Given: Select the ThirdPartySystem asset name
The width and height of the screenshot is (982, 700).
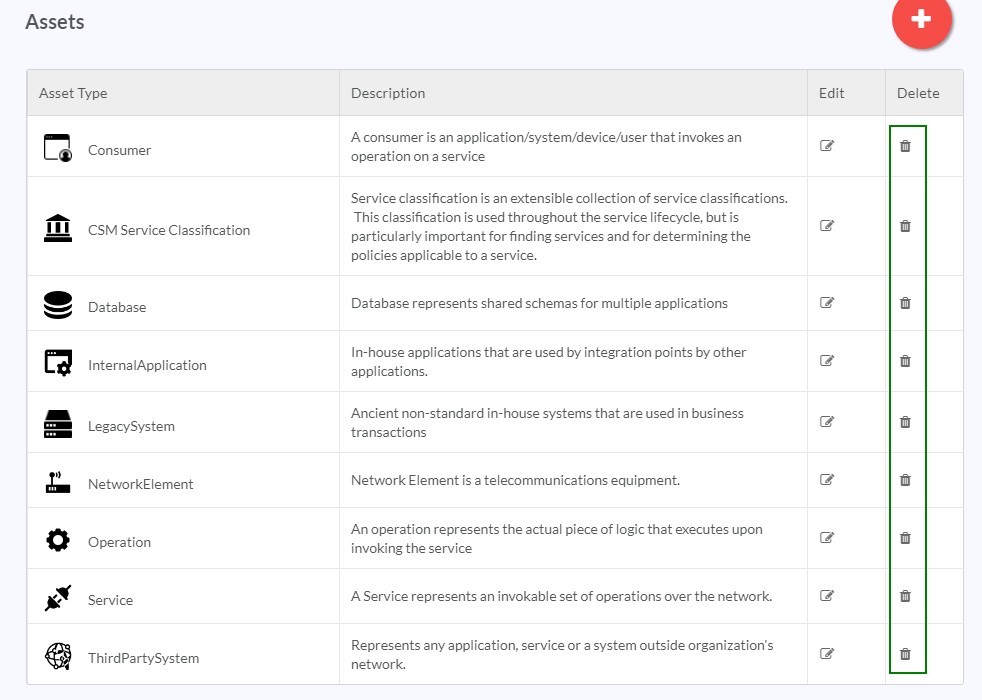Looking at the screenshot, I should click(143, 659).
